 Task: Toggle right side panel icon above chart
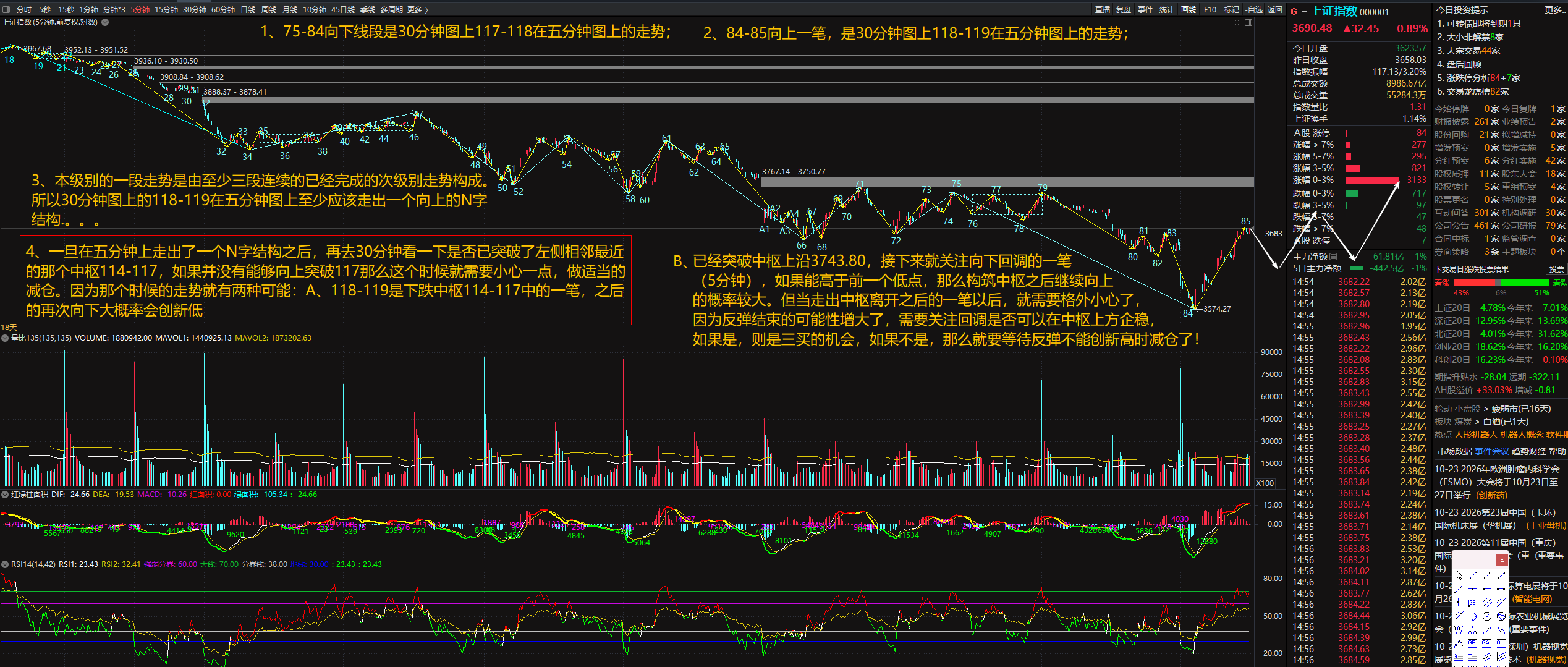tap(1248, 22)
